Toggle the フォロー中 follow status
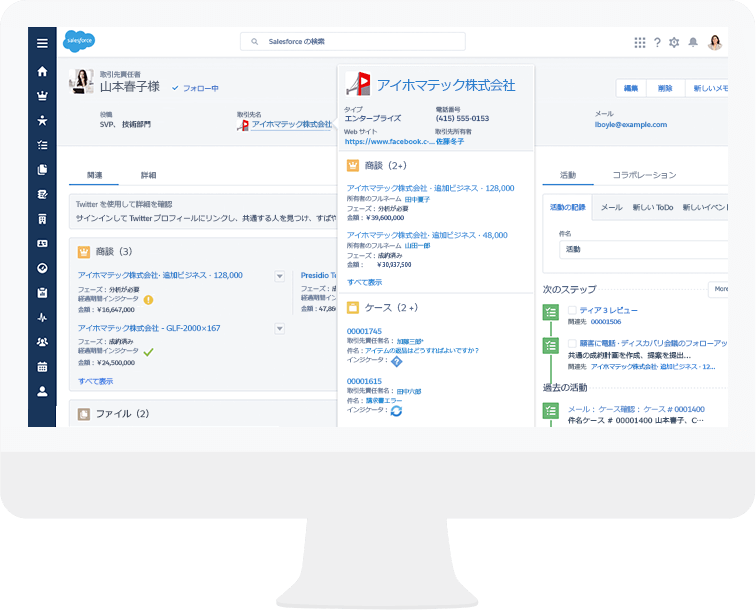The image size is (756, 610). (195, 88)
